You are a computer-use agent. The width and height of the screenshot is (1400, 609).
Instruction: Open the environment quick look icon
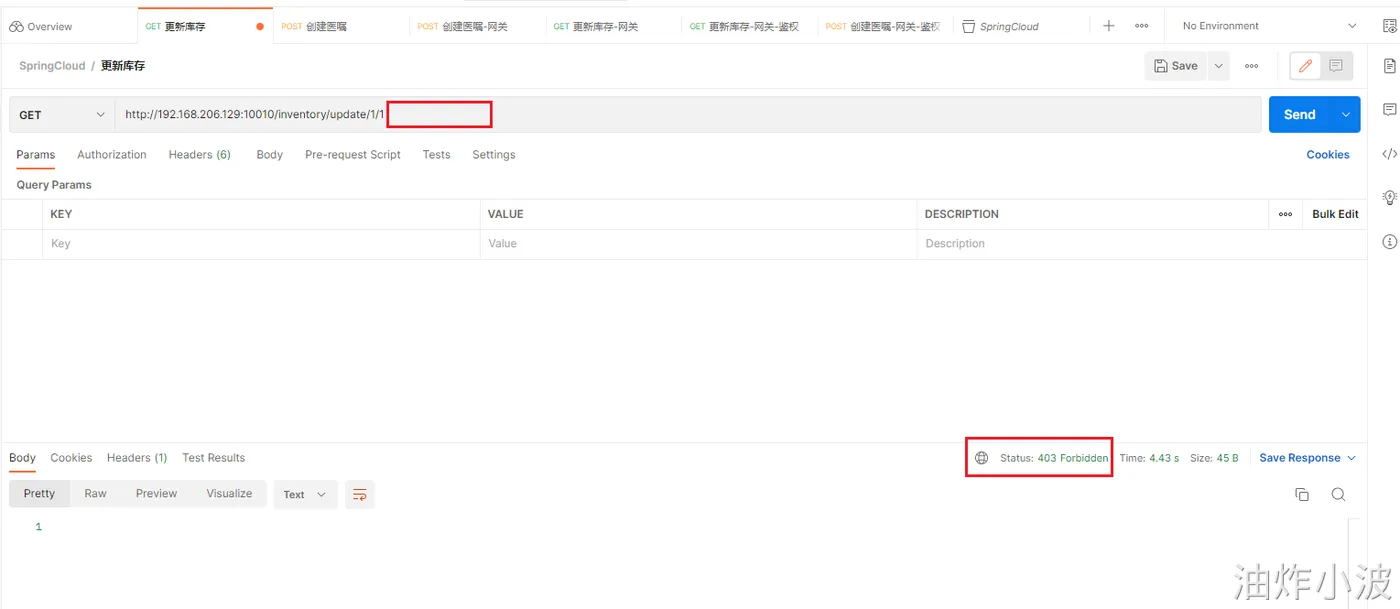point(1389,26)
